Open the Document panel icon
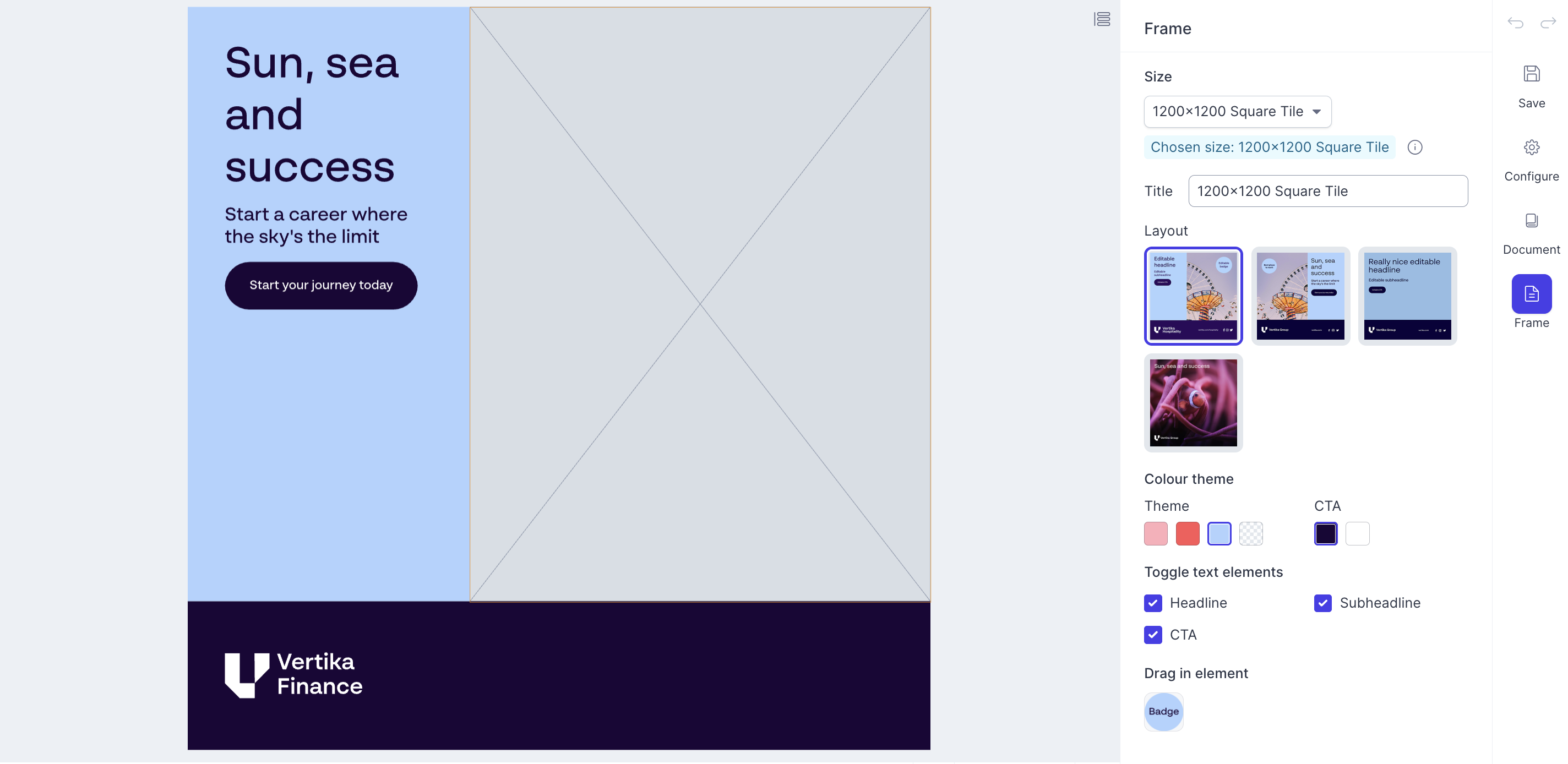Image resolution: width=1568 pixels, height=764 pixels. (x=1532, y=220)
